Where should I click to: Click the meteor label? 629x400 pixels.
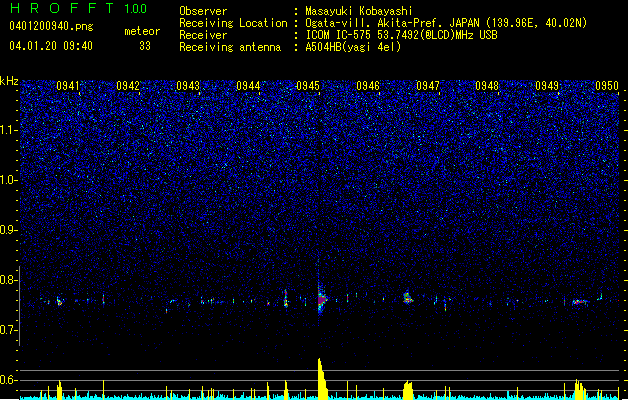pyautogui.click(x=142, y=31)
